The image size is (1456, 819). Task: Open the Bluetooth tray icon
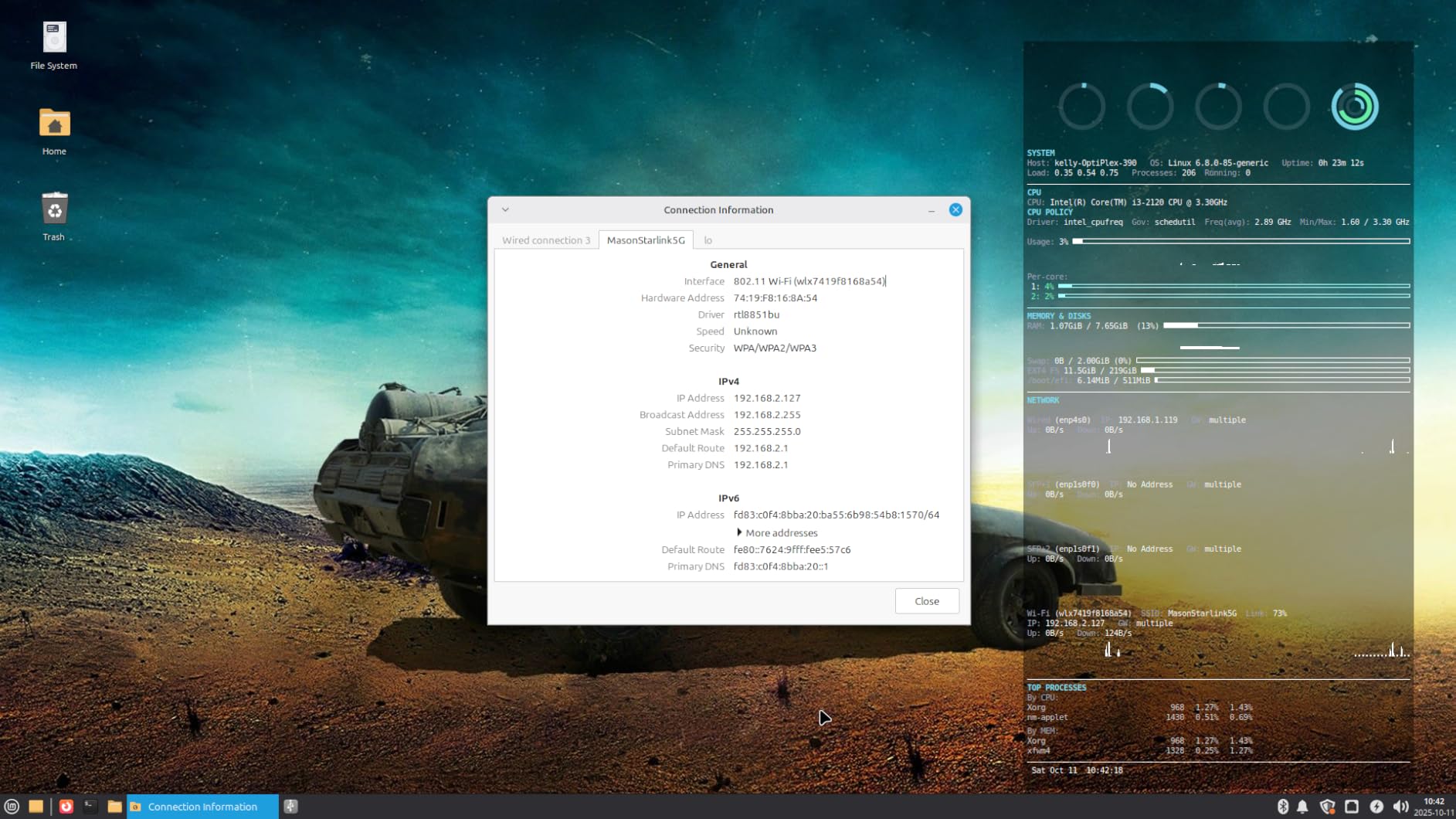[1282, 807]
